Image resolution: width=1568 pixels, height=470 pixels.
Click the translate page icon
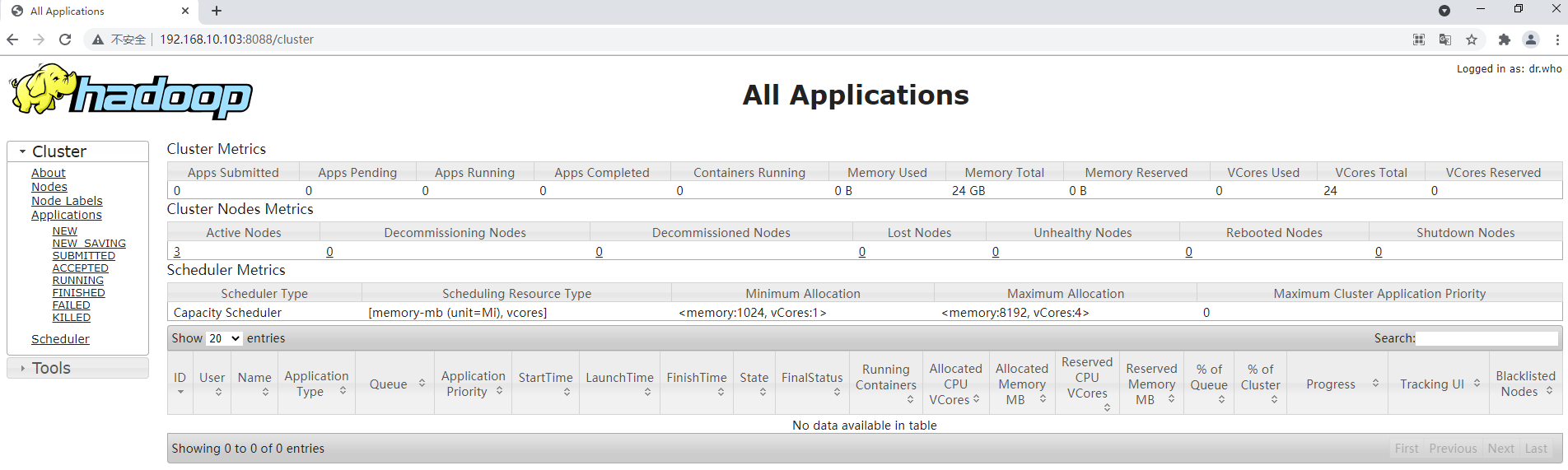(x=1445, y=40)
